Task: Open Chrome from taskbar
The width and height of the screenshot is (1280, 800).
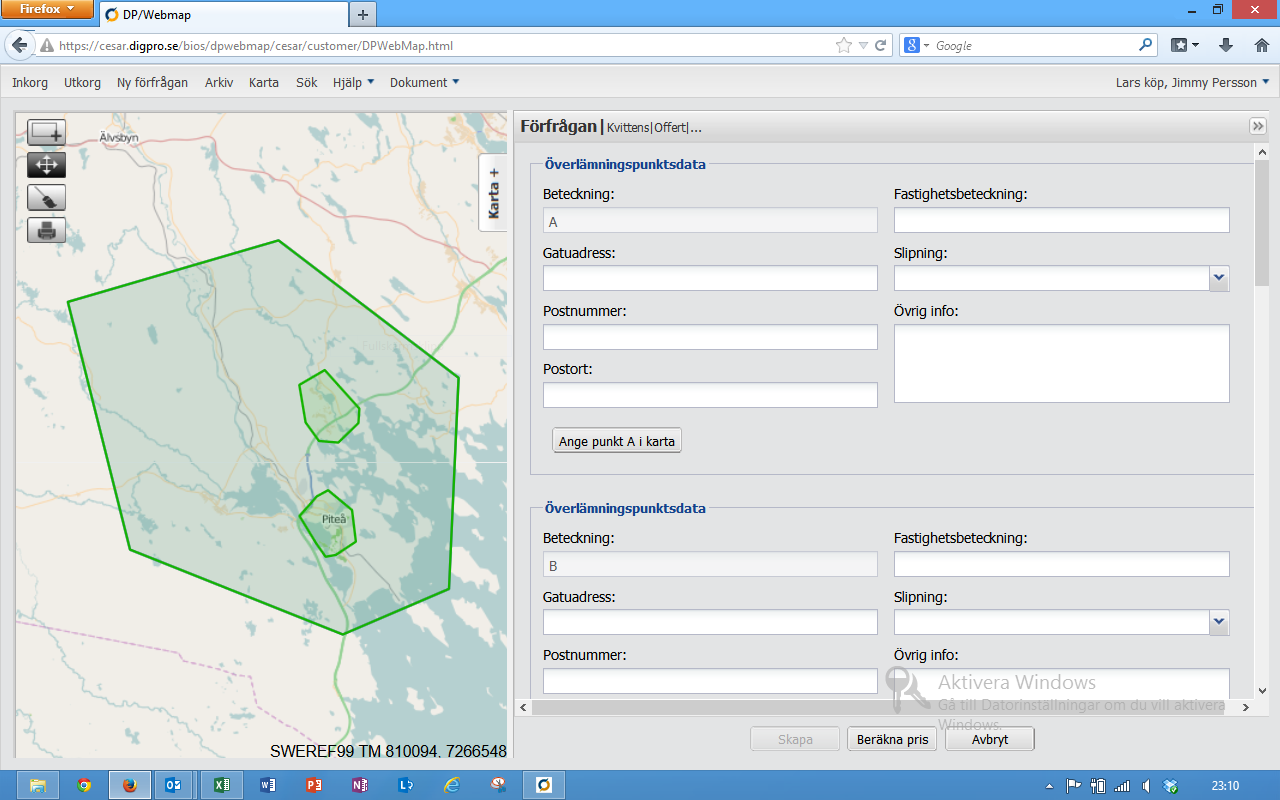Action: [x=84, y=785]
